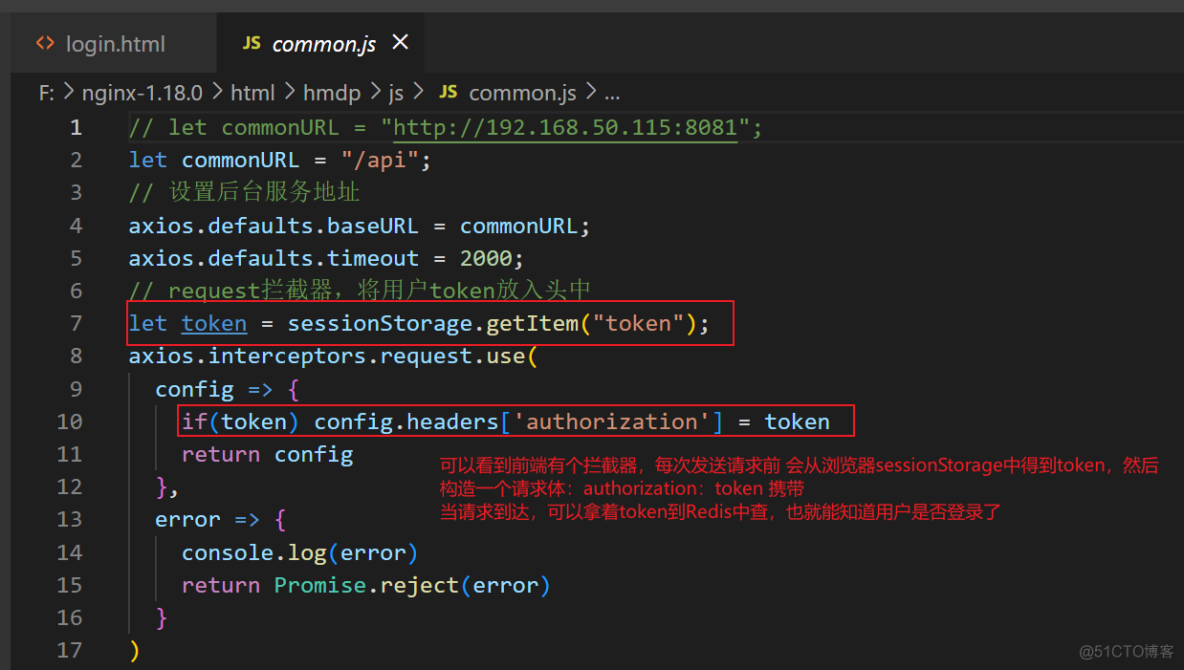1184x670 pixels.
Task: Click the common.js breadcrumb file name
Action: (522, 93)
